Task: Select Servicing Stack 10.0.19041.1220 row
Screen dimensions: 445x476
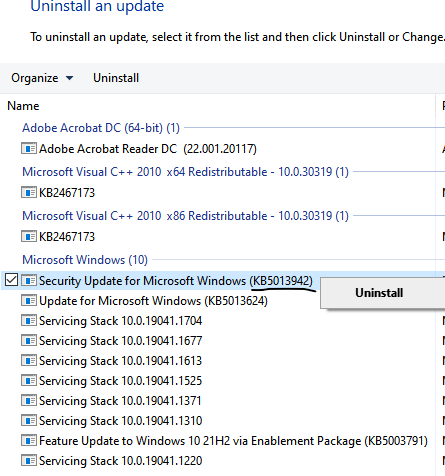Action: coord(120,461)
